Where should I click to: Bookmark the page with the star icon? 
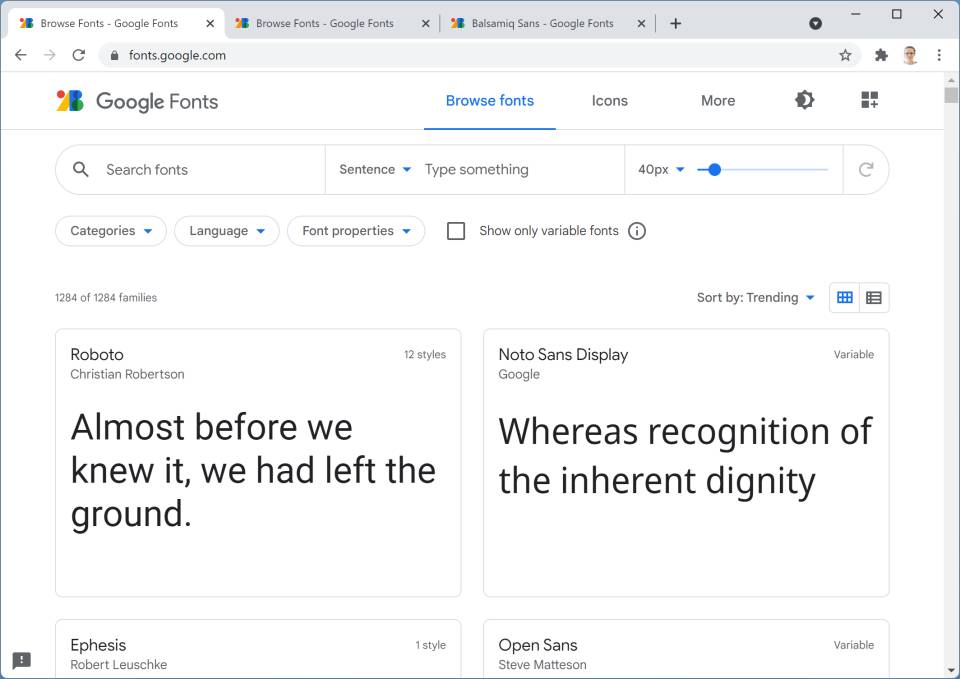[845, 55]
